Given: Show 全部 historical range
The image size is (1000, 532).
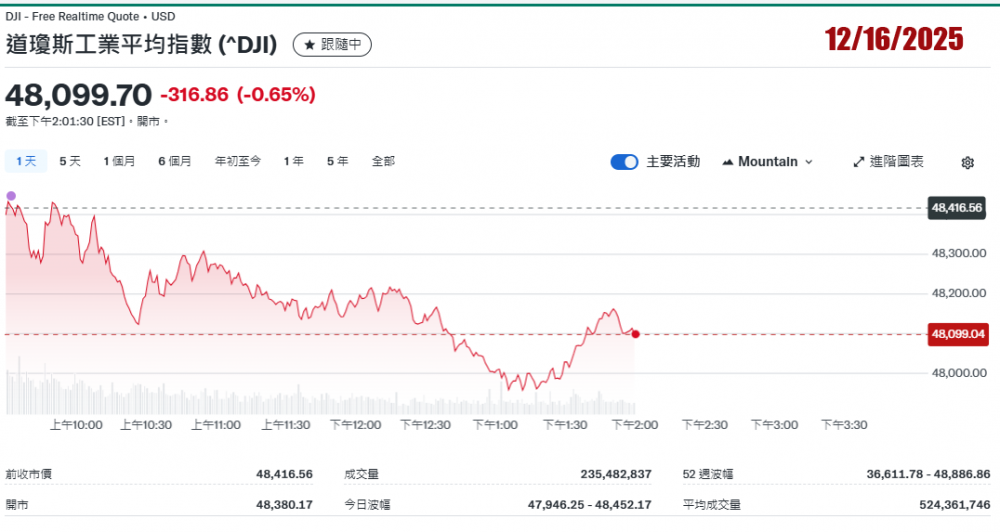Looking at the screenshot, I should point(383,161).
